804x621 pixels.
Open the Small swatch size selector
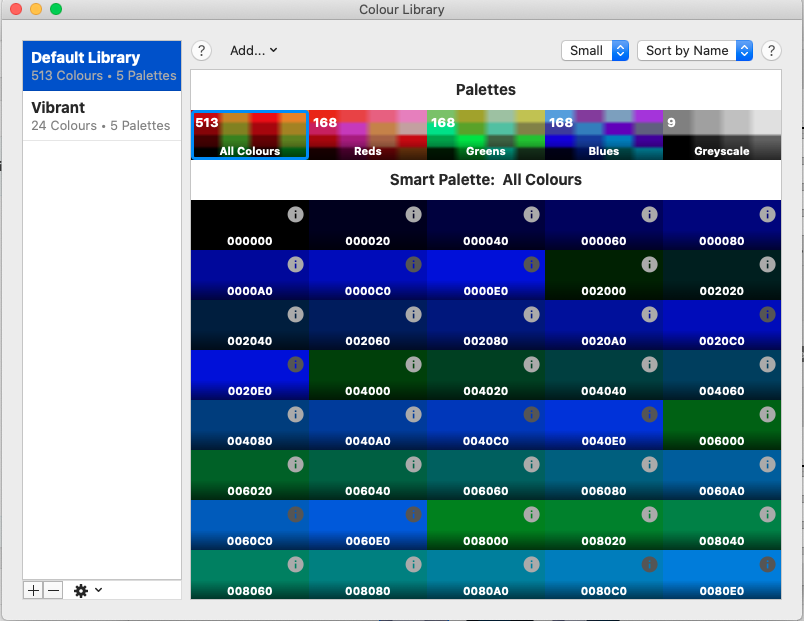click(x=595, y=50)
